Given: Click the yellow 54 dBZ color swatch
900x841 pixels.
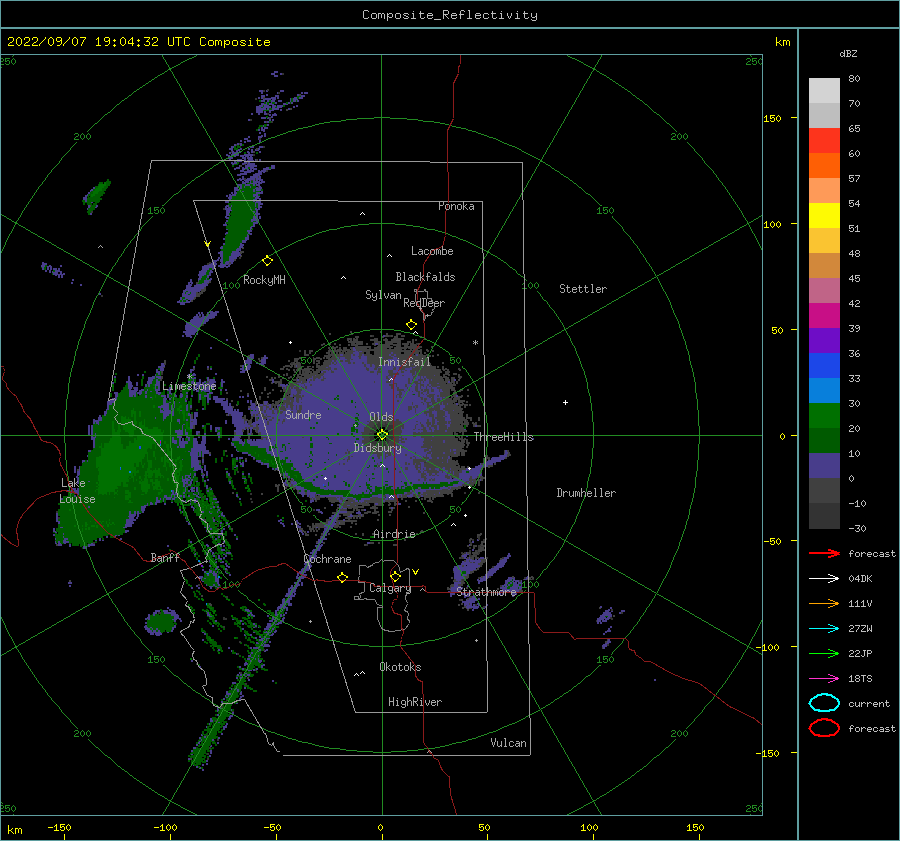Looking at the screenshot, I should point(824,216).
